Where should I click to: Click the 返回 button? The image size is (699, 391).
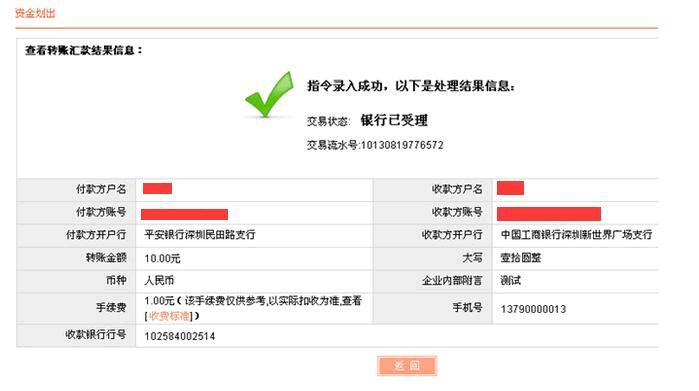407,366
